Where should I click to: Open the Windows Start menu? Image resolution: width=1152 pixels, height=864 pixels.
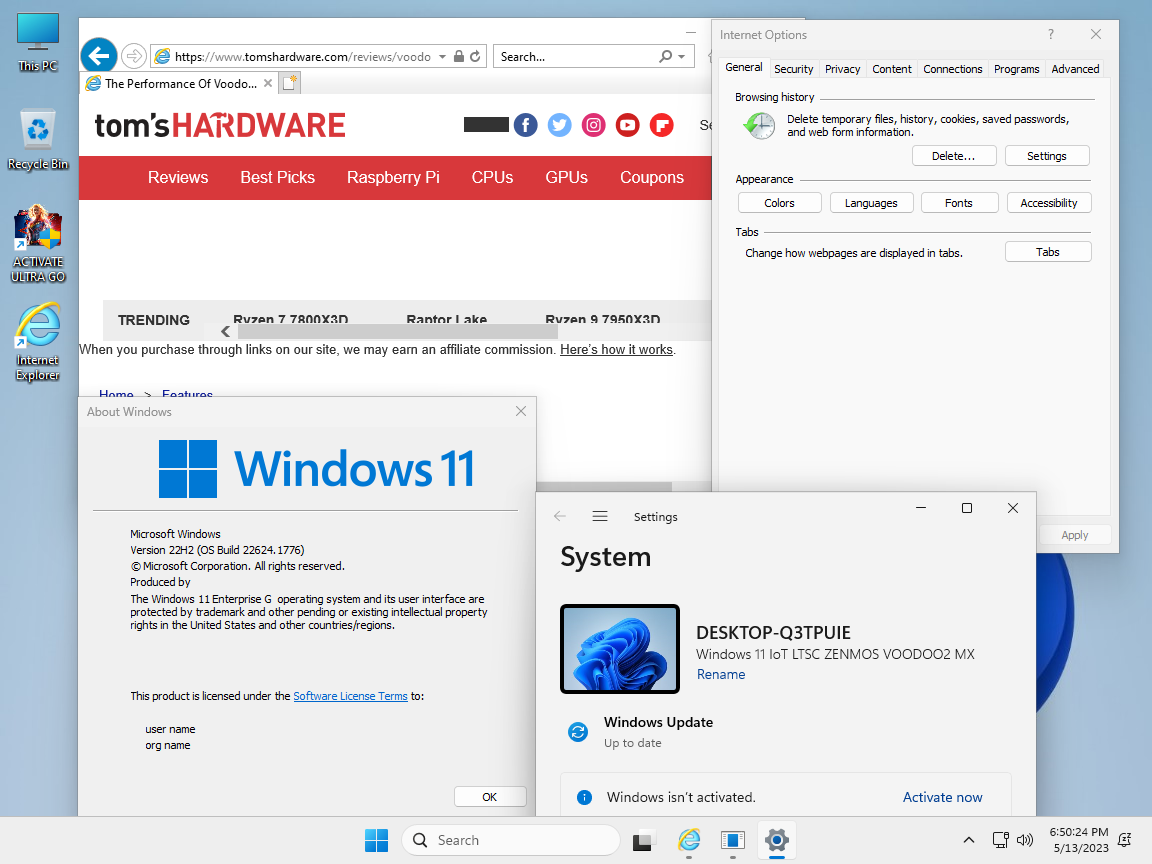(376, 840)
